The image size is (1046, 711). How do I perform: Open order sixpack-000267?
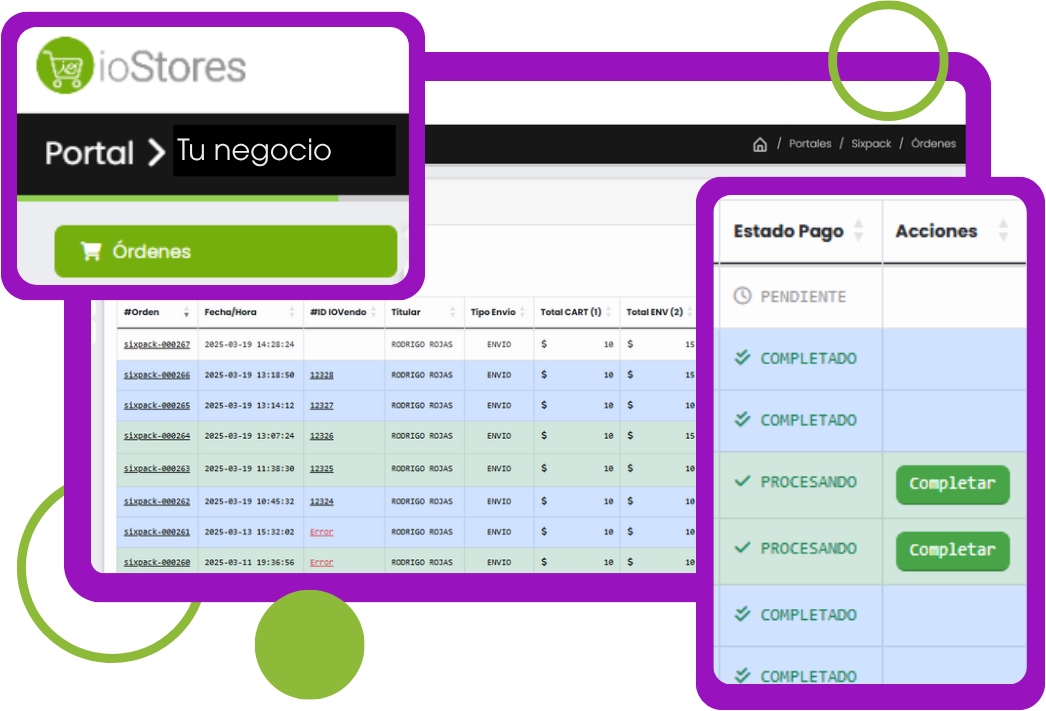(x=156, y=344)
